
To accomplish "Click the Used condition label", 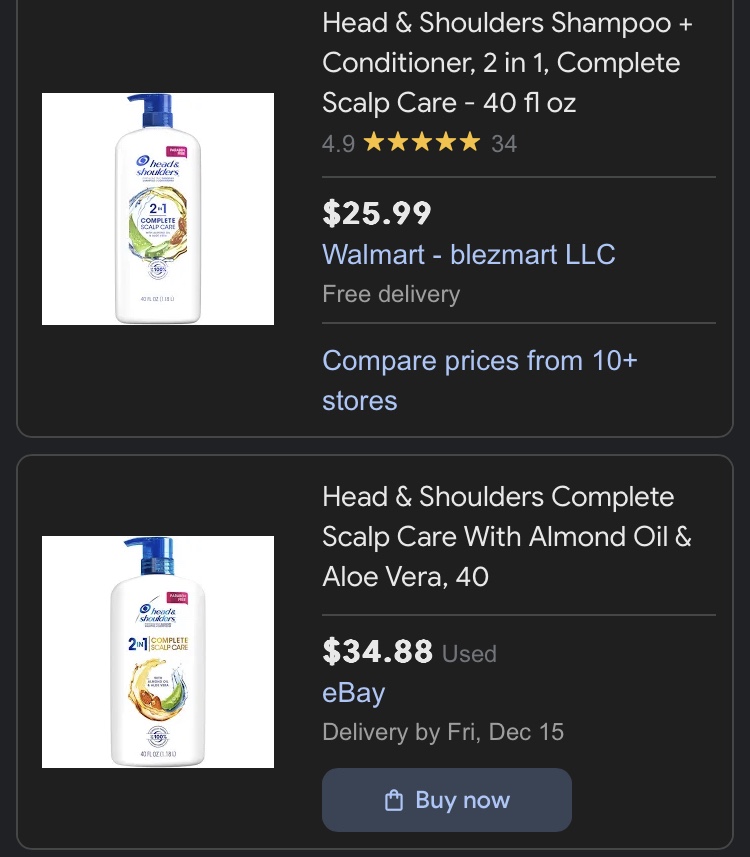I will point(469,654).
